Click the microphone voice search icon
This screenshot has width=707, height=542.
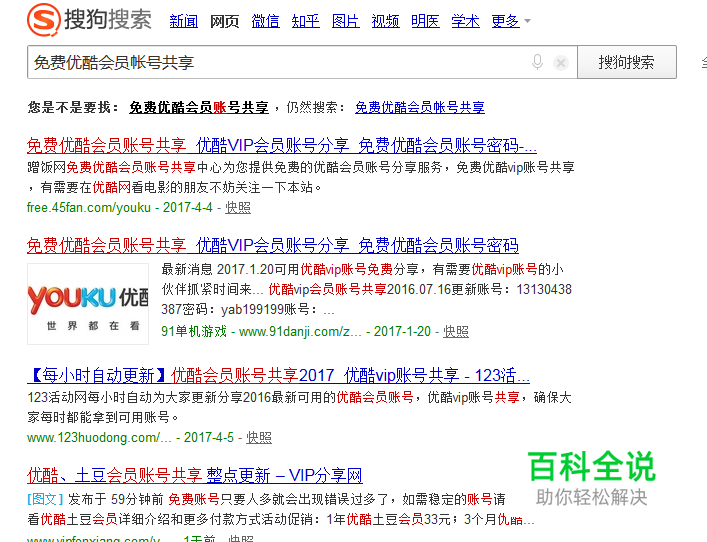pyautogui.click(x=537, y=62)
